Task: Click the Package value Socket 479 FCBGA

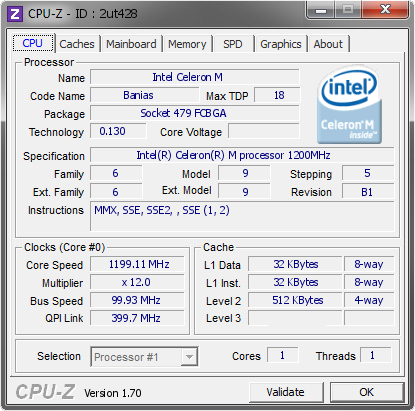Action: click(195, 113)
